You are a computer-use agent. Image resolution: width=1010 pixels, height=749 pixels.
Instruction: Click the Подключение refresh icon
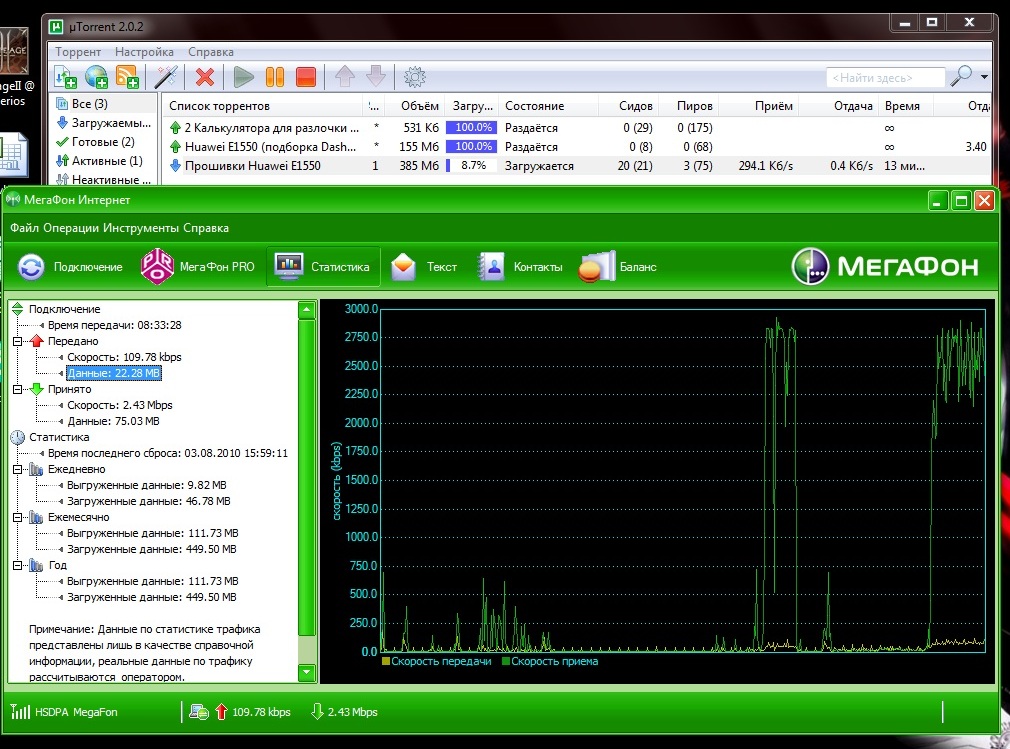31,267
